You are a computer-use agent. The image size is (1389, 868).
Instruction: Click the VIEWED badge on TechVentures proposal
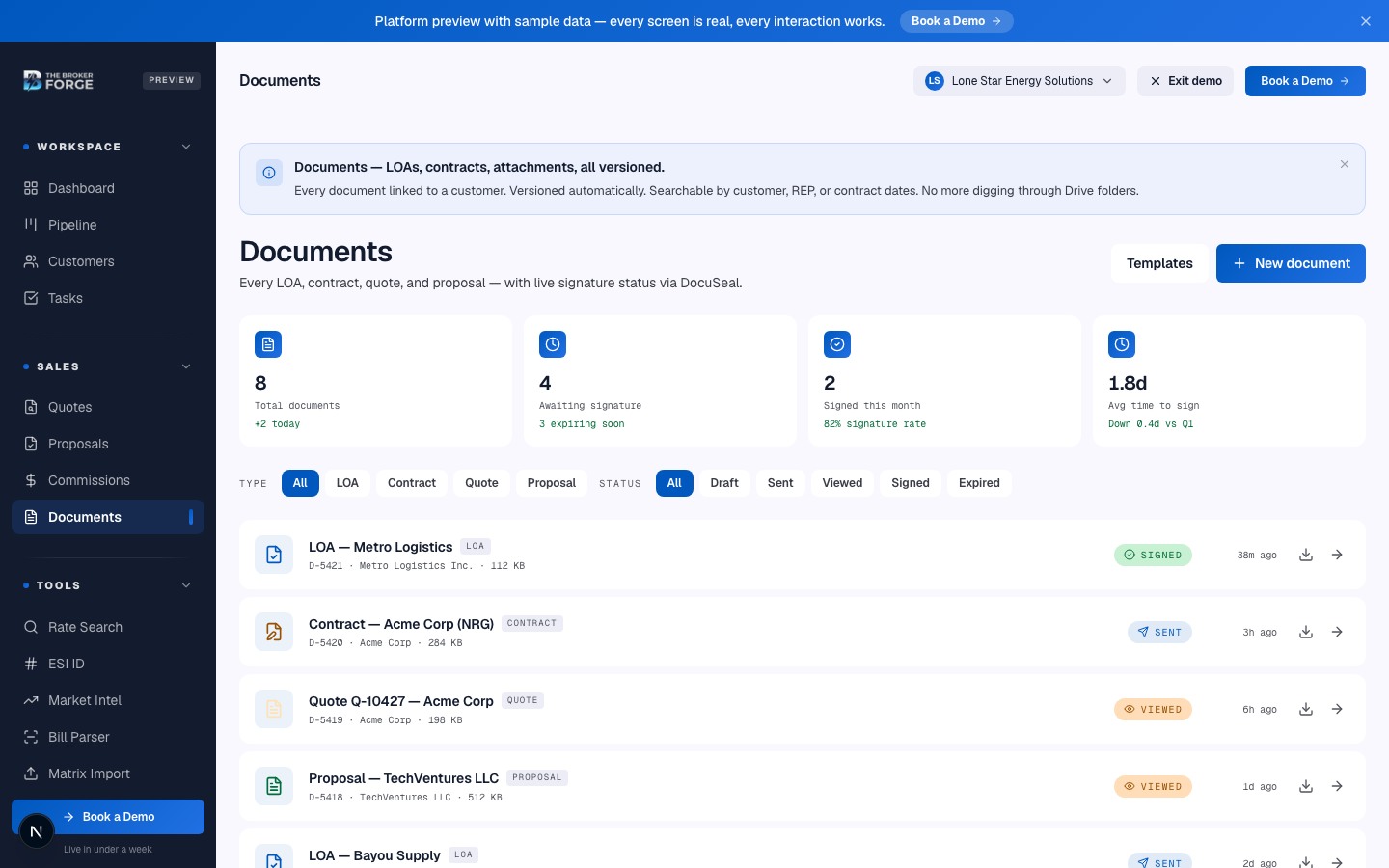[x=1153, y=786]
